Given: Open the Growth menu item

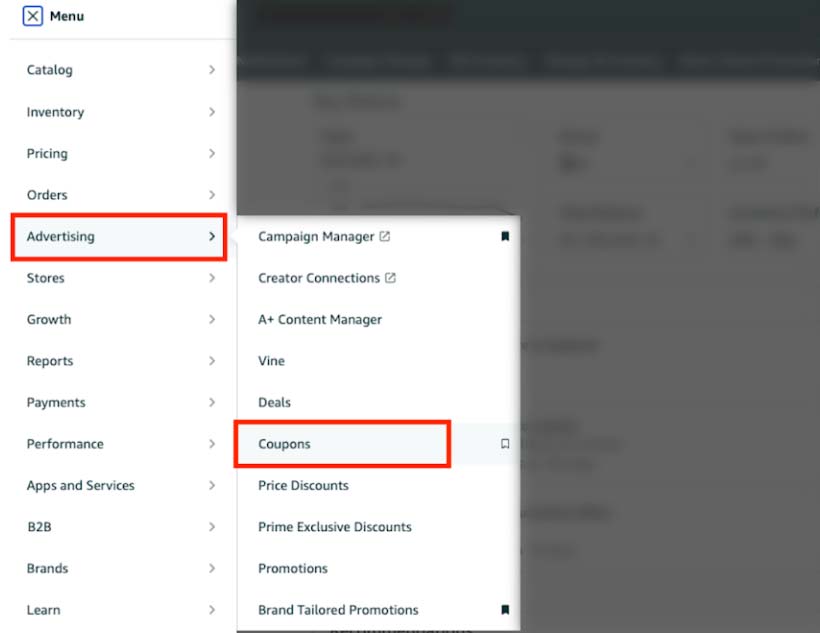Looking at the screenshot, I should point(49,320).
